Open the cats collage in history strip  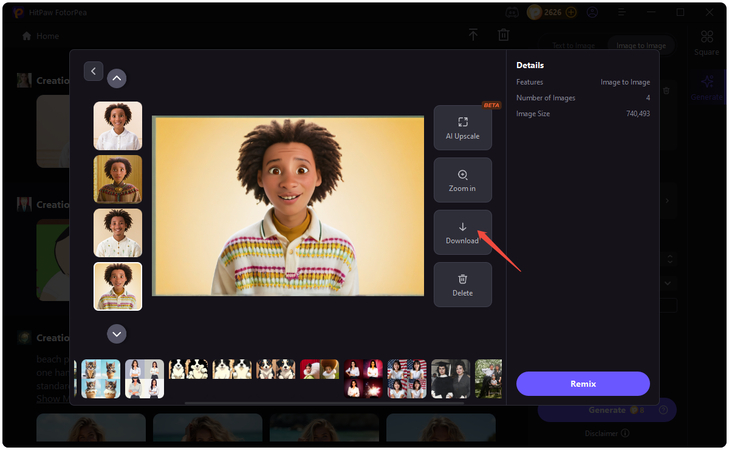click(x=101, y=379)
